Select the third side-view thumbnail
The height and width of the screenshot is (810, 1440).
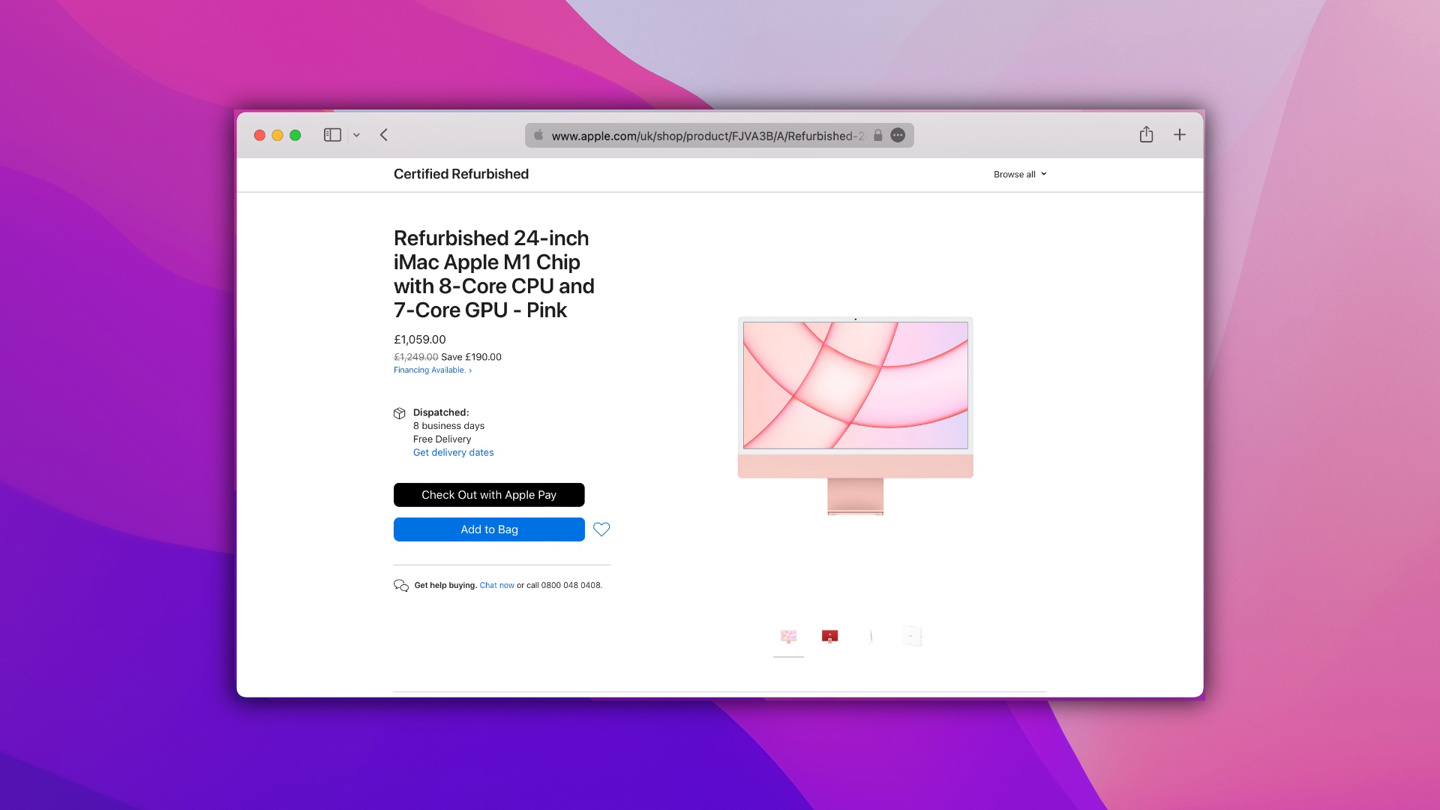point(871,636)
